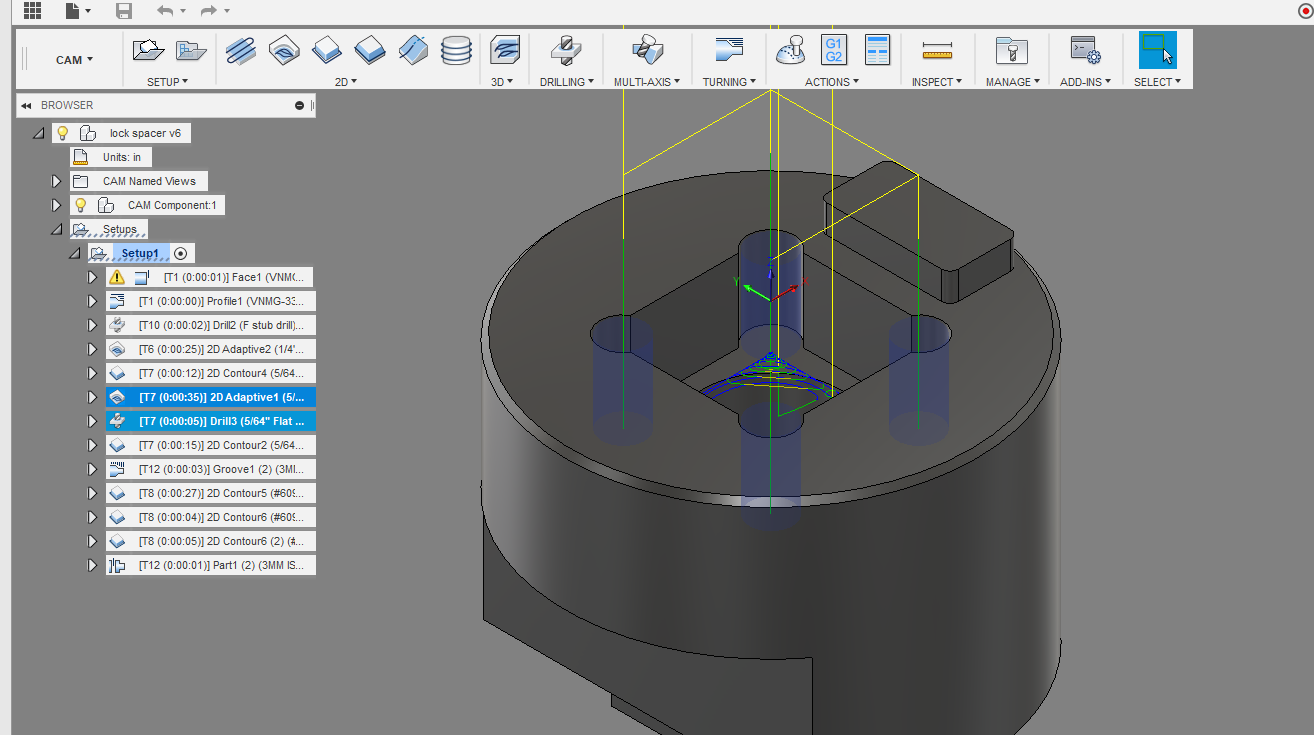Click the Redo arrow
This screenshot has height=735, width=1314.
207,10
